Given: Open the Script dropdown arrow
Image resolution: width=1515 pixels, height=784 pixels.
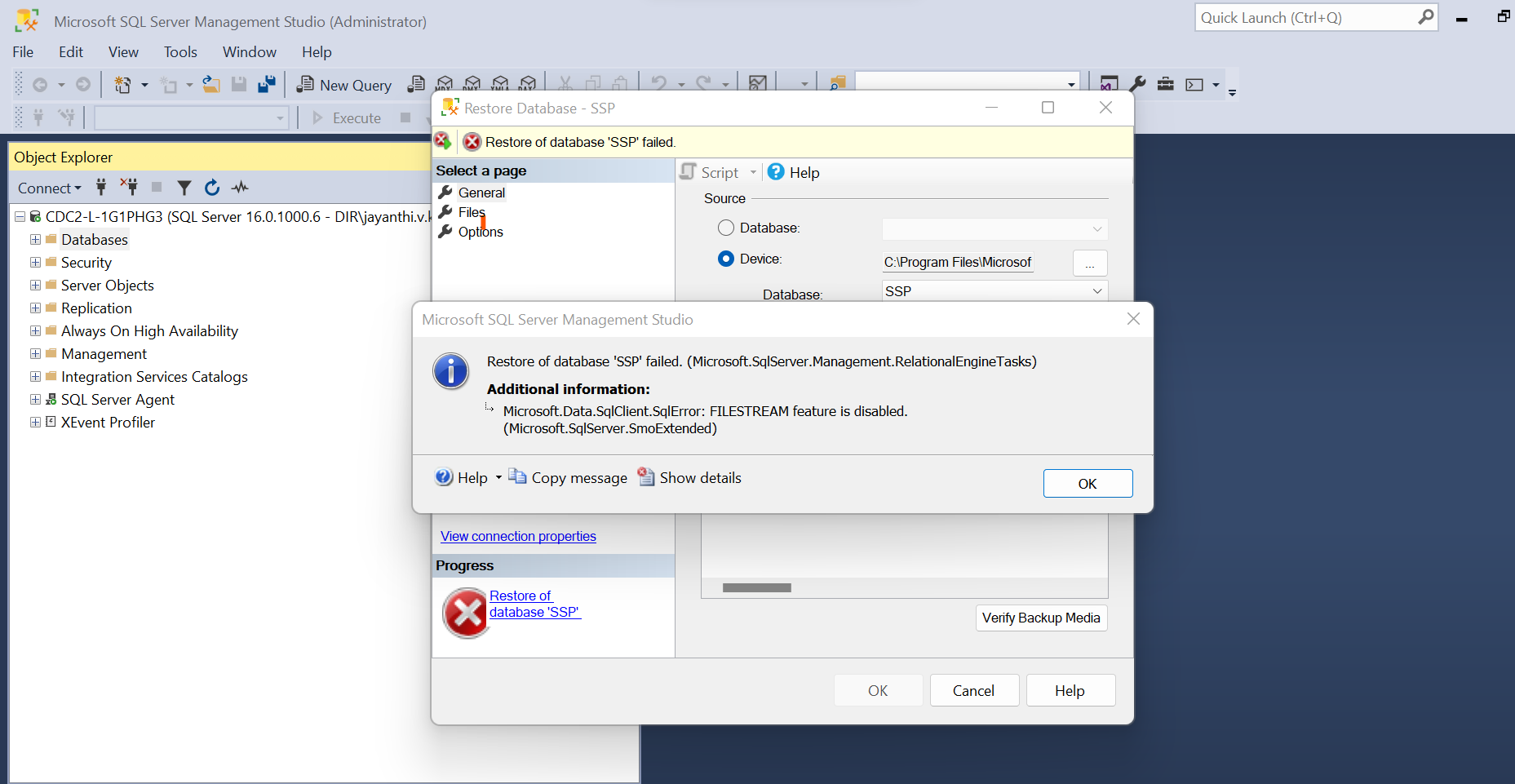Looking at the screenshot, I should point(753,172).
